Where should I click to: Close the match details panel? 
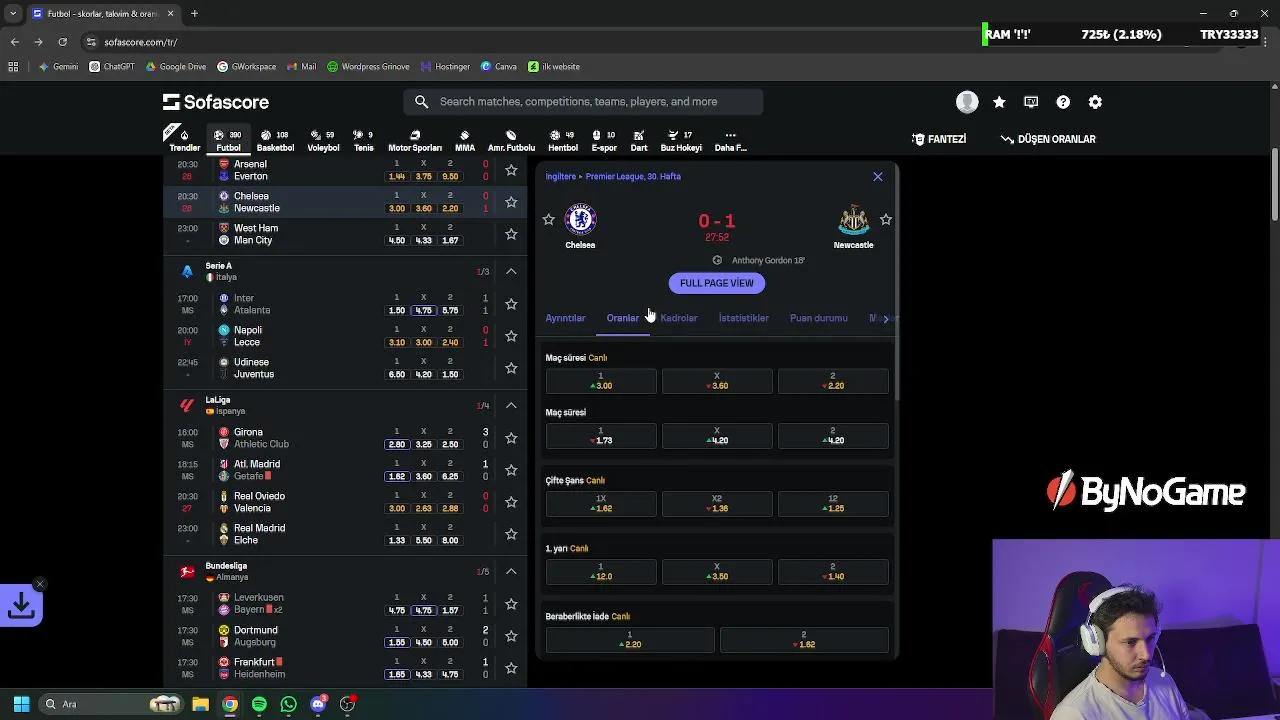[878, 177]
